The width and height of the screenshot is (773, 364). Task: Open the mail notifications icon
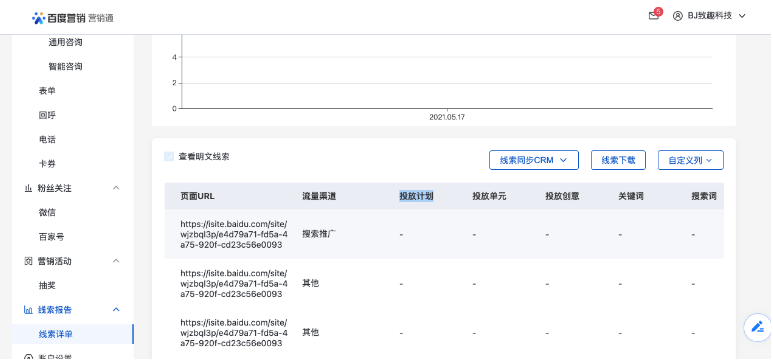coord(653,16)
